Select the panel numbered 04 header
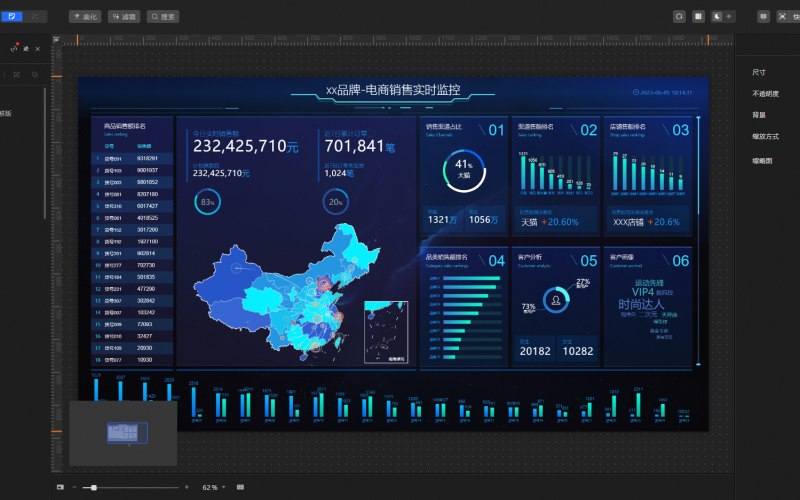The height and width of the screenshot is (500, 800). tap(465, 260)
